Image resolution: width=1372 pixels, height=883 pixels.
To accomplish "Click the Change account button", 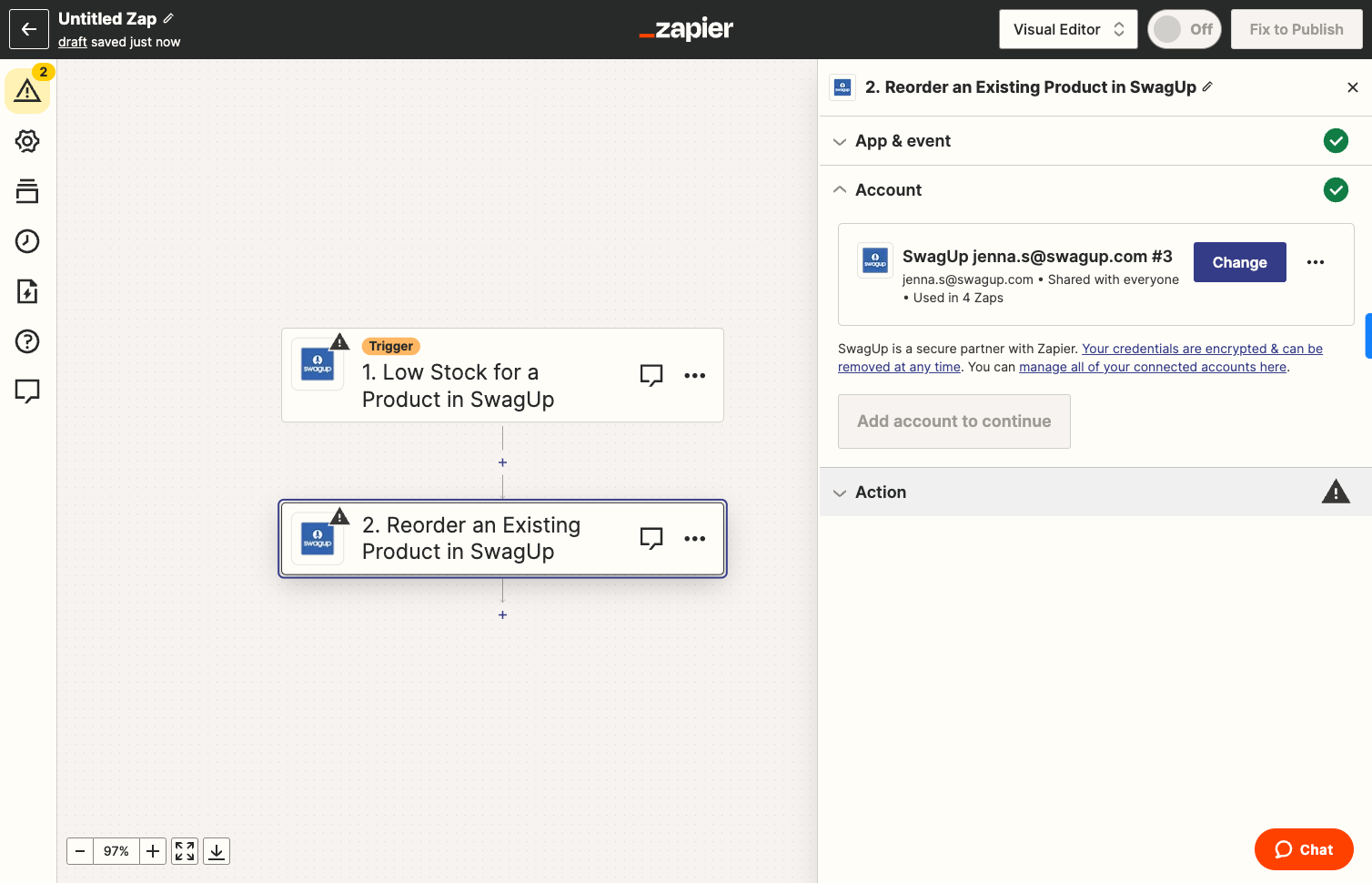I will [1239, 262].
